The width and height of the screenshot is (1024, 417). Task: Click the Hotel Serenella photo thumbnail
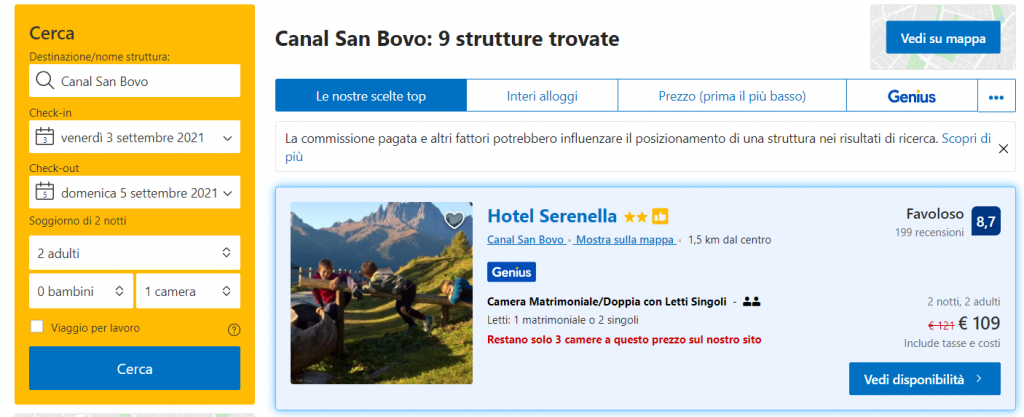coord(381,293)
